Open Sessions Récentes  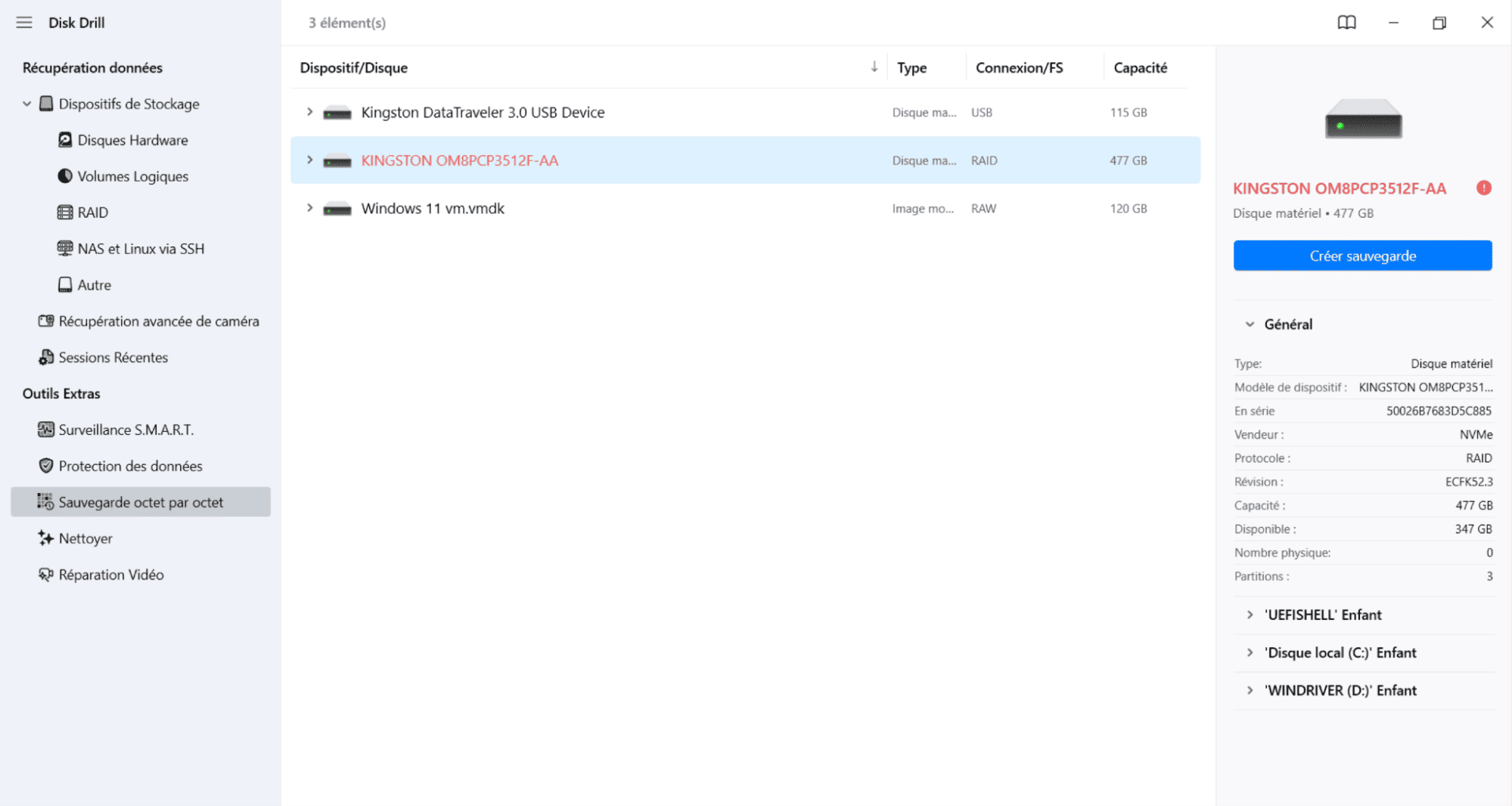(113, 358)
